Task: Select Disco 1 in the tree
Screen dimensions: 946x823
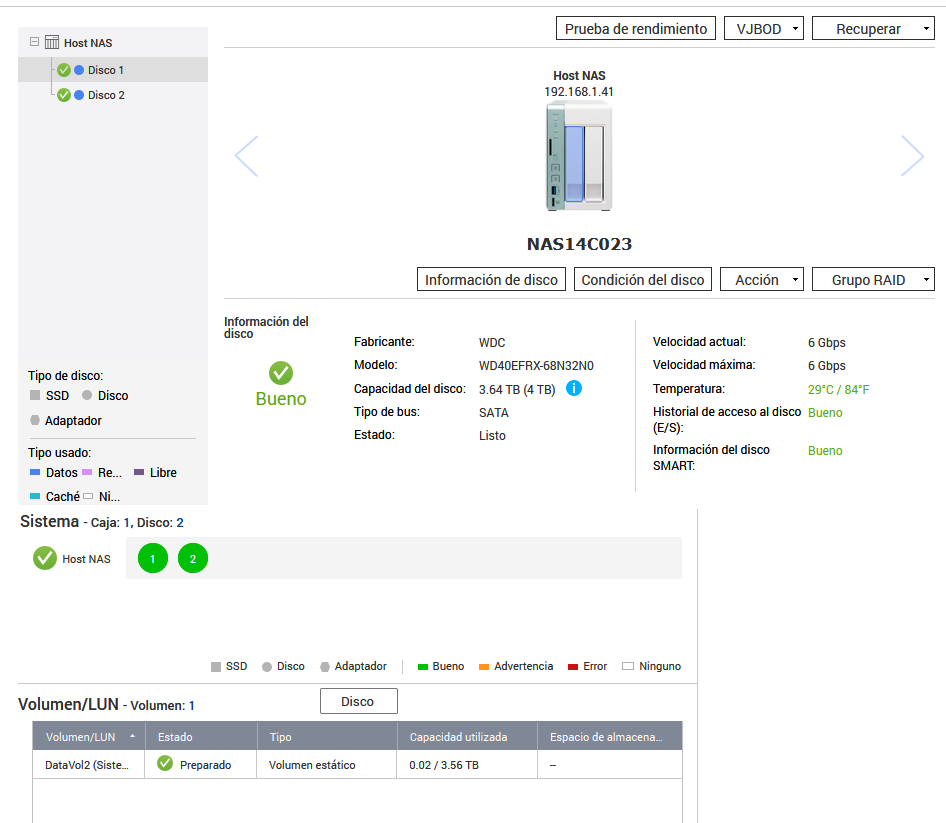Action: [x=106, y=70]
